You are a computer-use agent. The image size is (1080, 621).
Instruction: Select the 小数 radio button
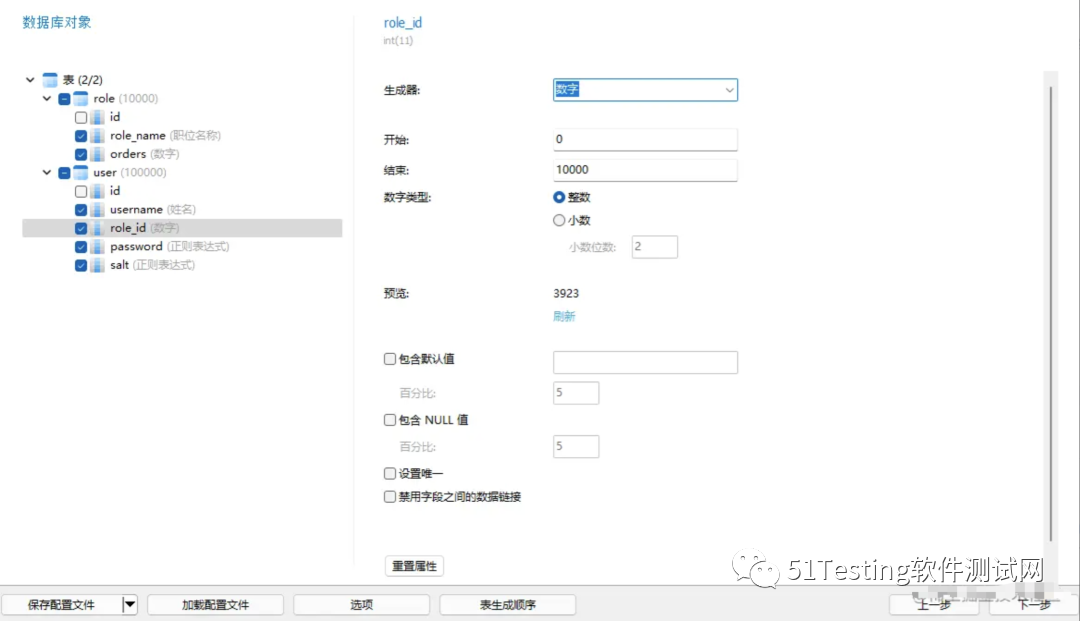coord(560,220)
